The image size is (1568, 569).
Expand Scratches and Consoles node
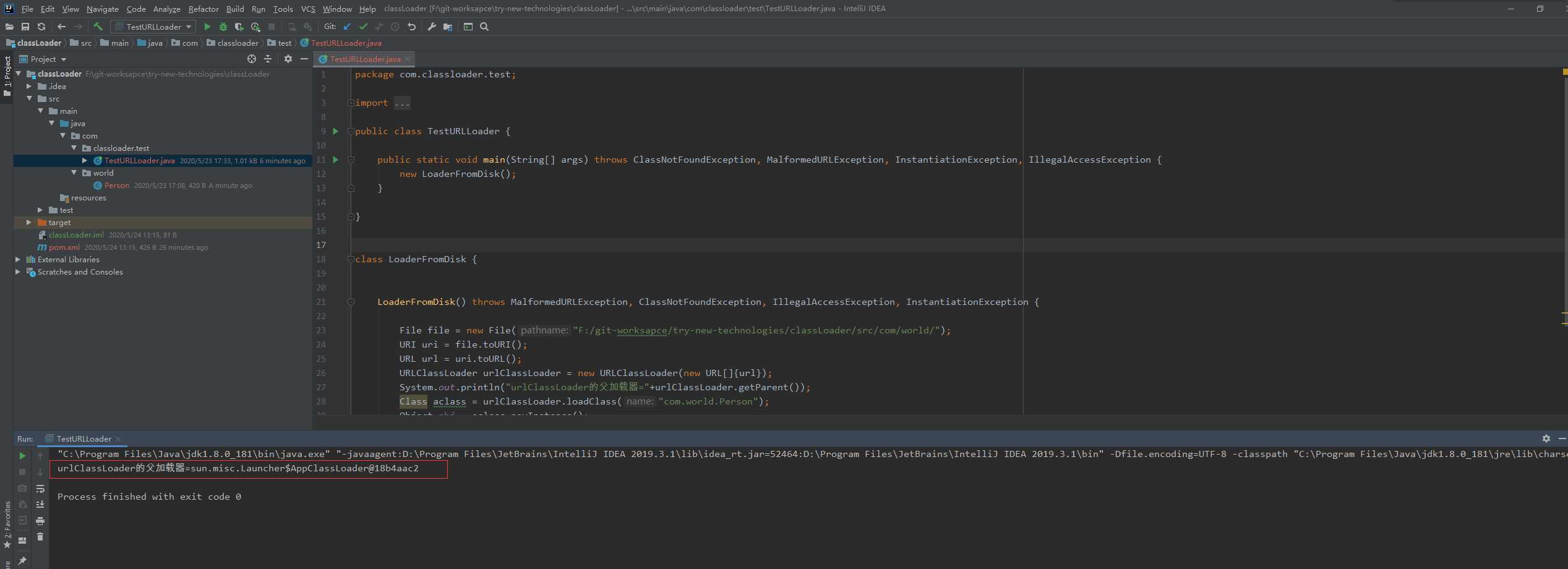click(x=18, y=272)
